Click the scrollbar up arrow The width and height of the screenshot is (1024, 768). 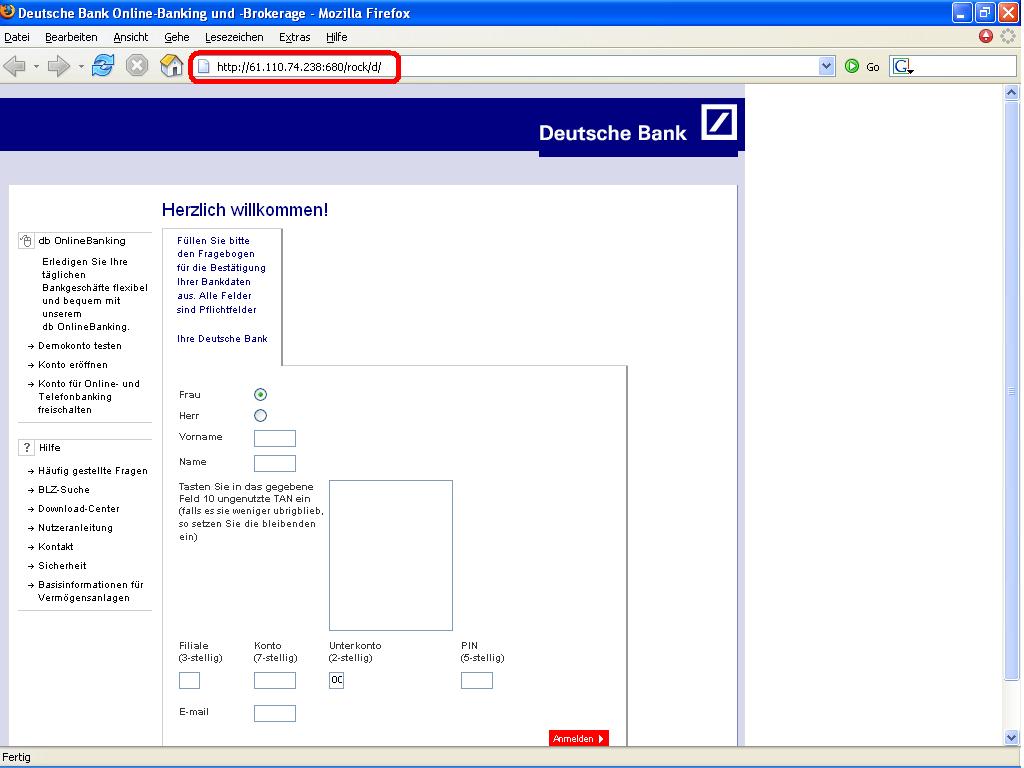click(1012, 92)
